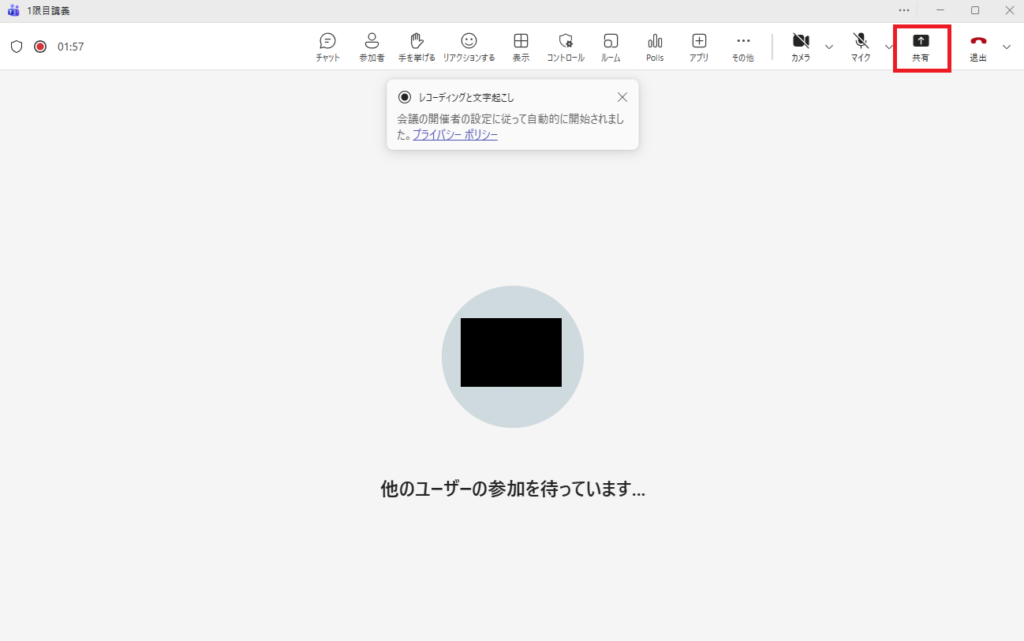1024x641 pixels.
Task: Toggle the カメラ camera on
Action: (x=800, y=46)
